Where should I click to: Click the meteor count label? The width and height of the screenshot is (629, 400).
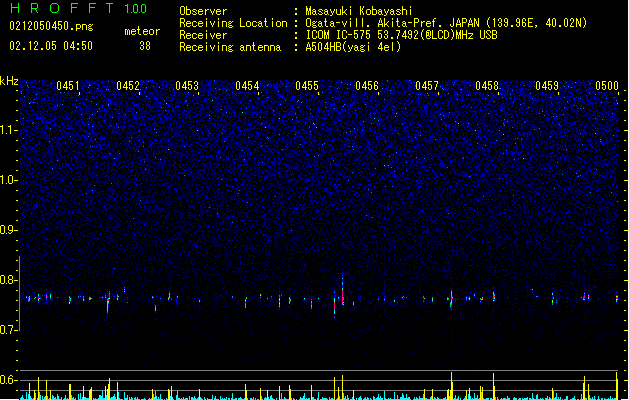point(142,31)
